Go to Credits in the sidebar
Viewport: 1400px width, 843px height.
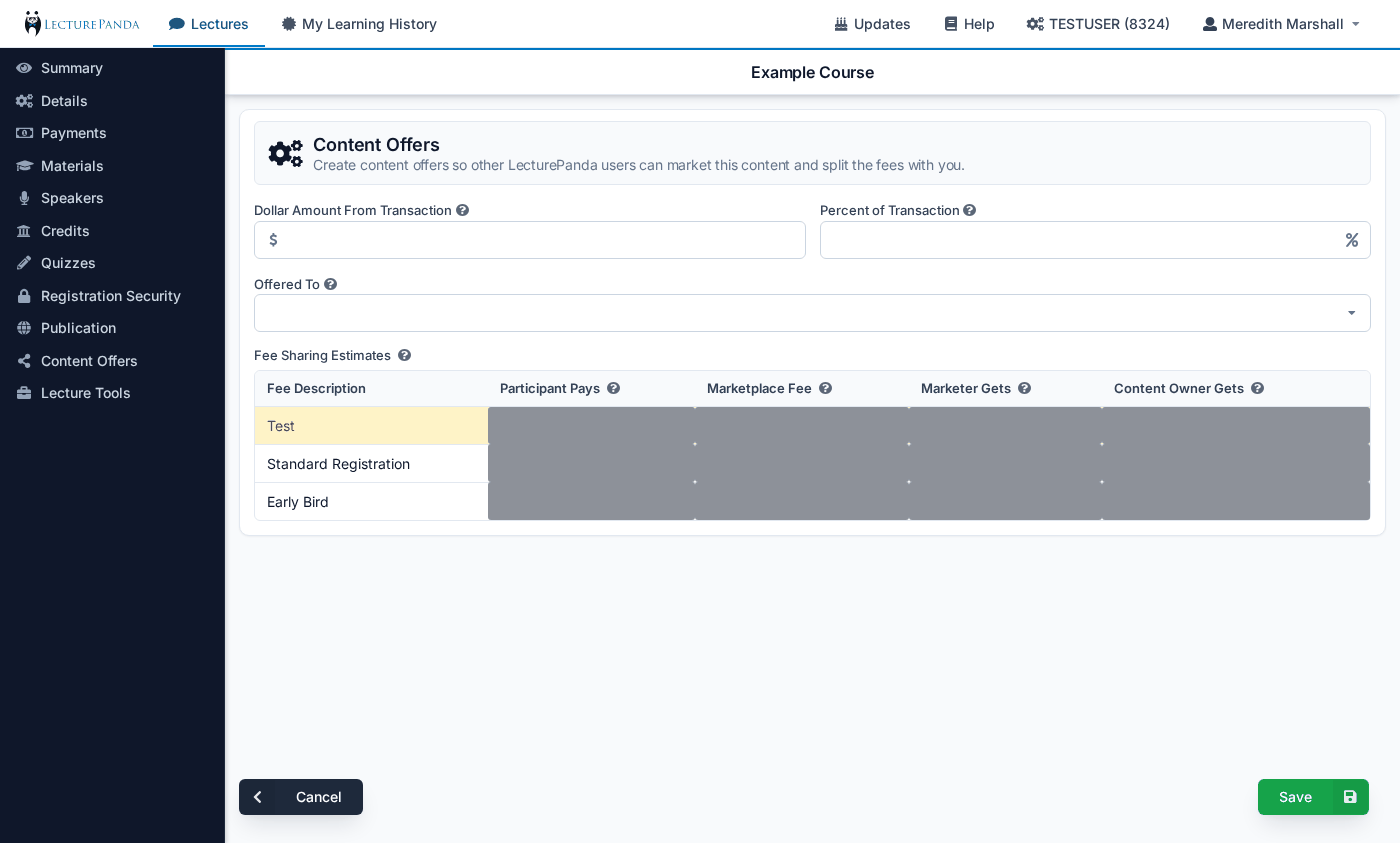pyautogui.click(x=65, y=231)
